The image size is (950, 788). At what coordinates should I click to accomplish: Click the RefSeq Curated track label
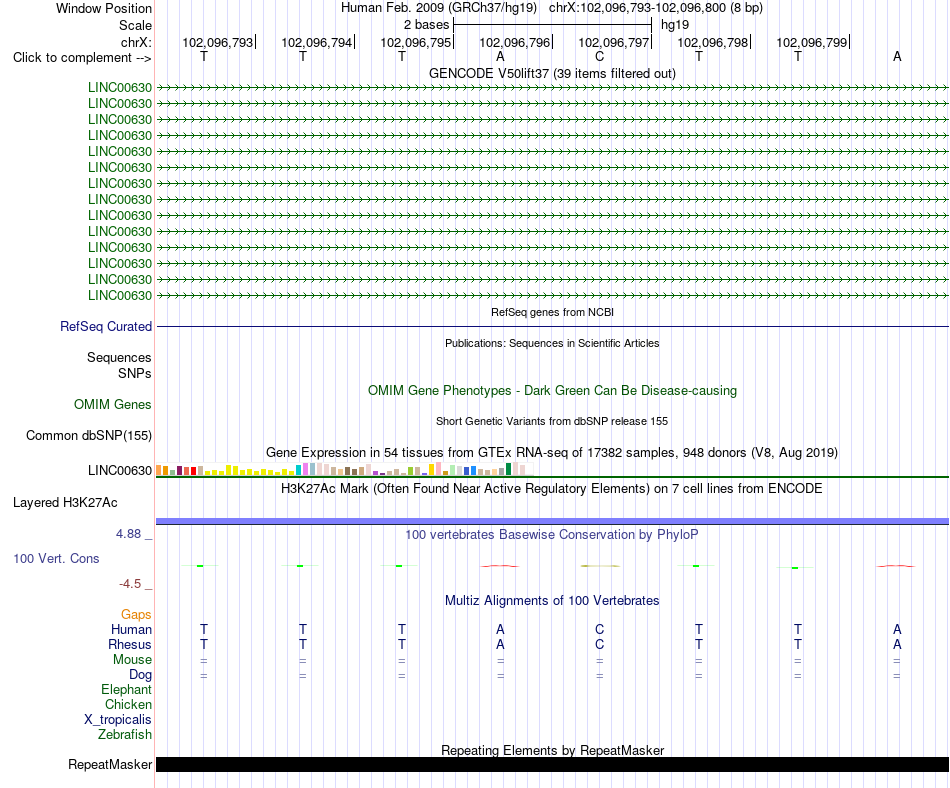tap(106, 326)
